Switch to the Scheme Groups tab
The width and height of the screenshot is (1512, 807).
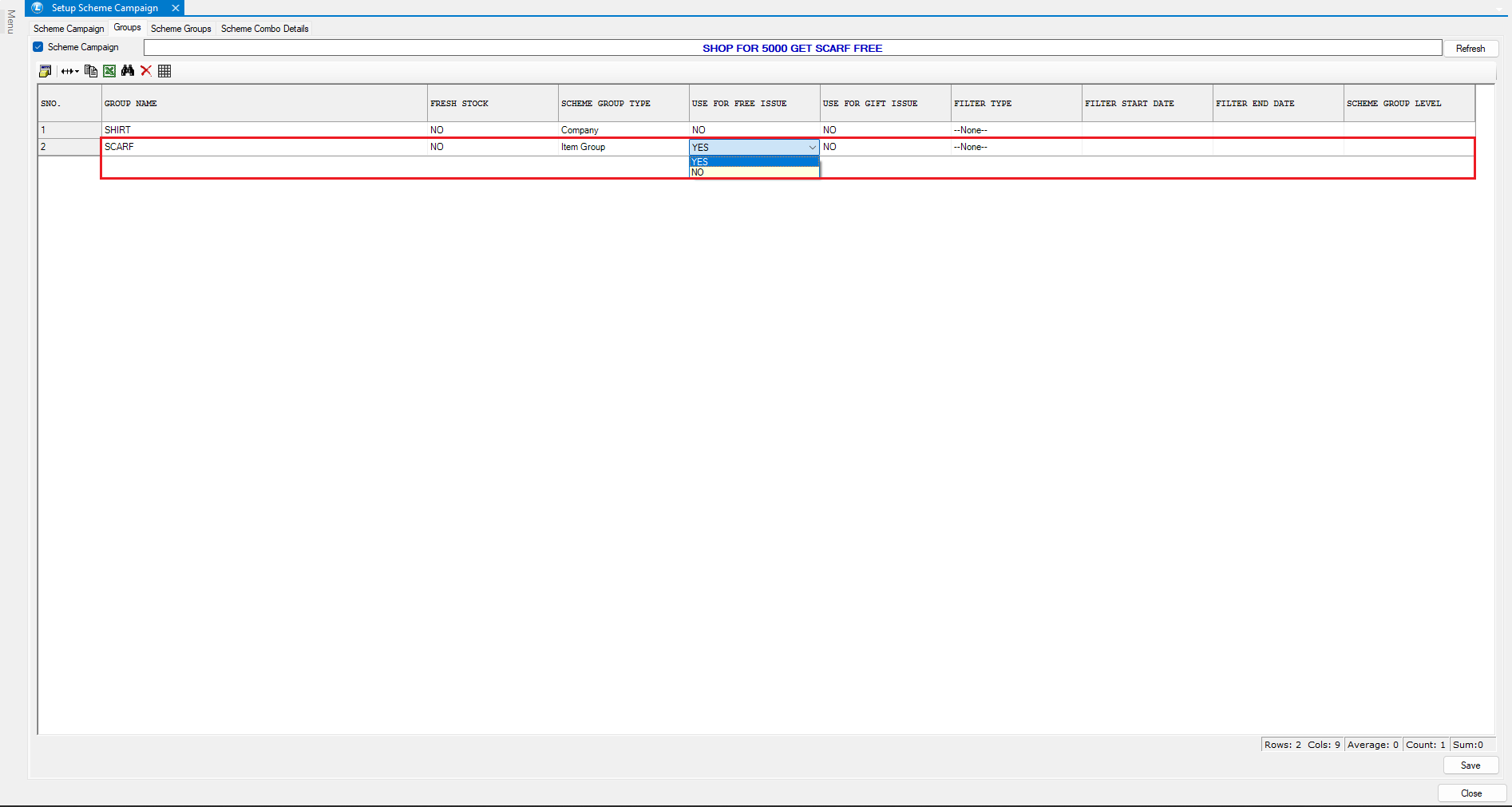181,29
